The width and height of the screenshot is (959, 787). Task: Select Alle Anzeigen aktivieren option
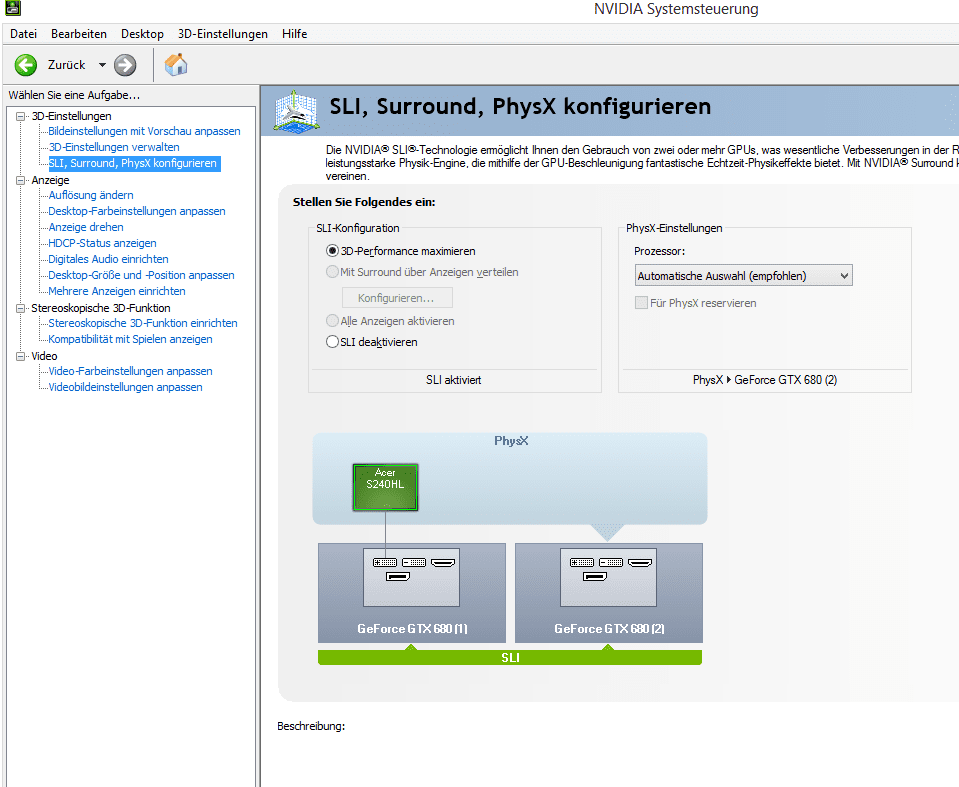point(332,320)
